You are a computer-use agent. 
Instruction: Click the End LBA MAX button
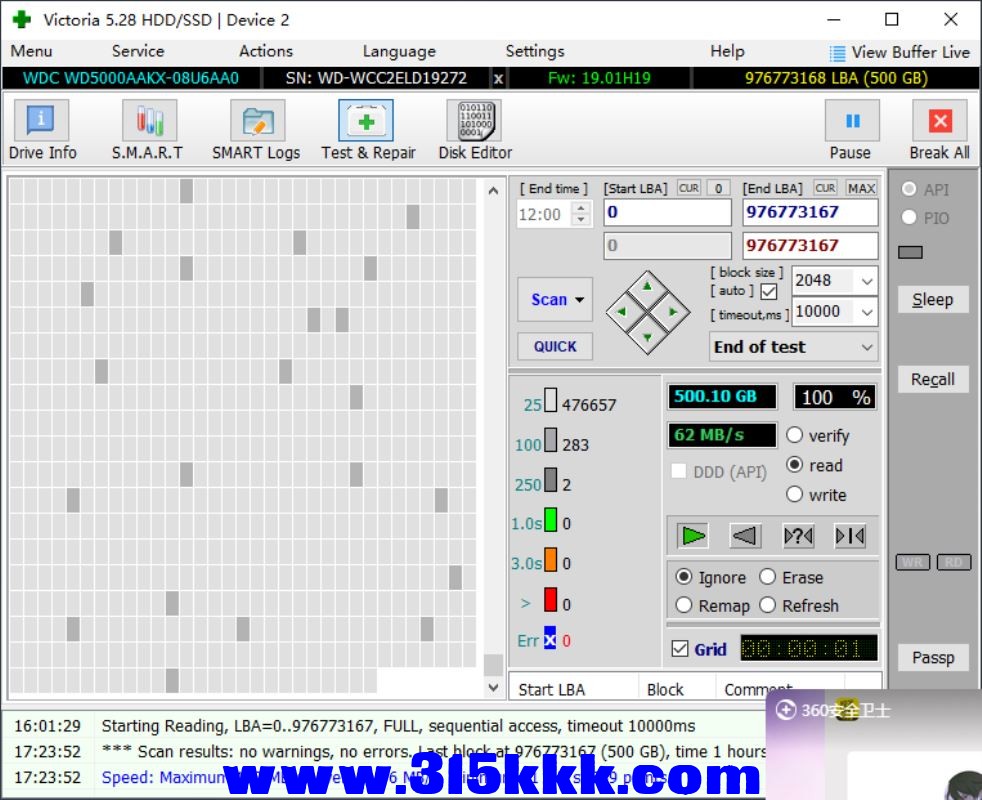pos(861,188)
